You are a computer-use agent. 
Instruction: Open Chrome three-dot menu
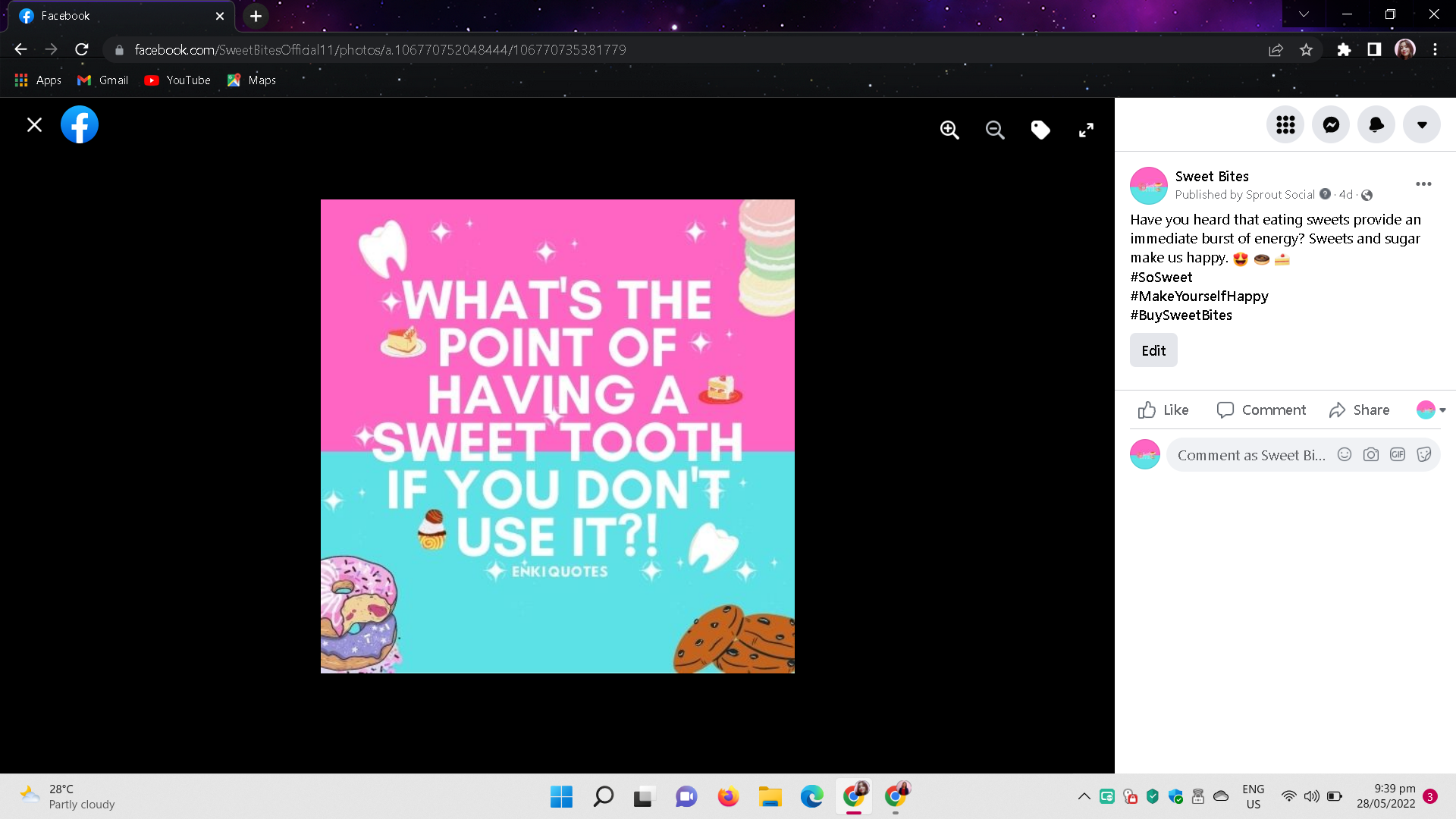pyautogui.click(x=1435, y=50)
